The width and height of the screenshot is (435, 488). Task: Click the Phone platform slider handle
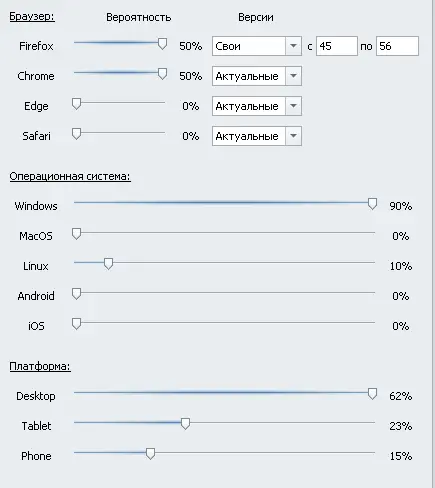pyautogui.click(x=150, y=454)
